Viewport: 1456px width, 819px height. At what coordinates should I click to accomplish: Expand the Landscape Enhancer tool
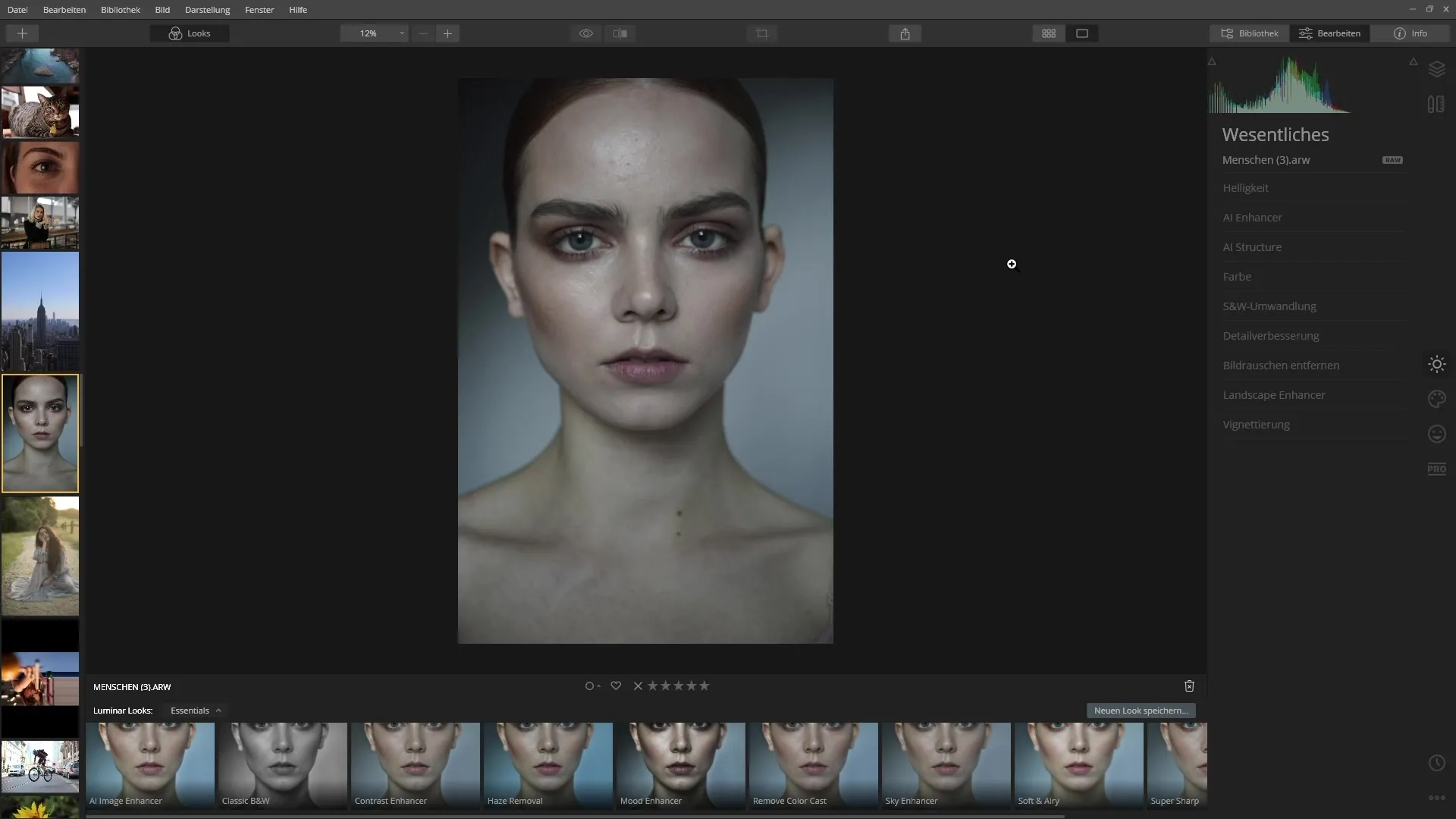pyautogui.click(x=1312, y=395)
